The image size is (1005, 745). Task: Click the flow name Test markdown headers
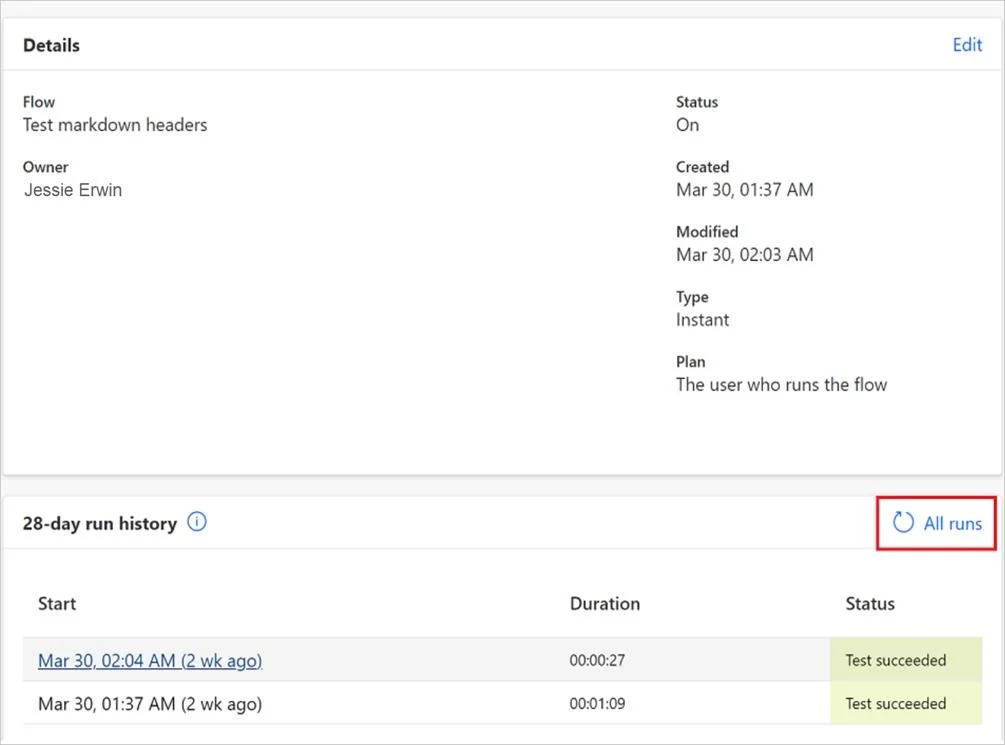coord(115,124)
